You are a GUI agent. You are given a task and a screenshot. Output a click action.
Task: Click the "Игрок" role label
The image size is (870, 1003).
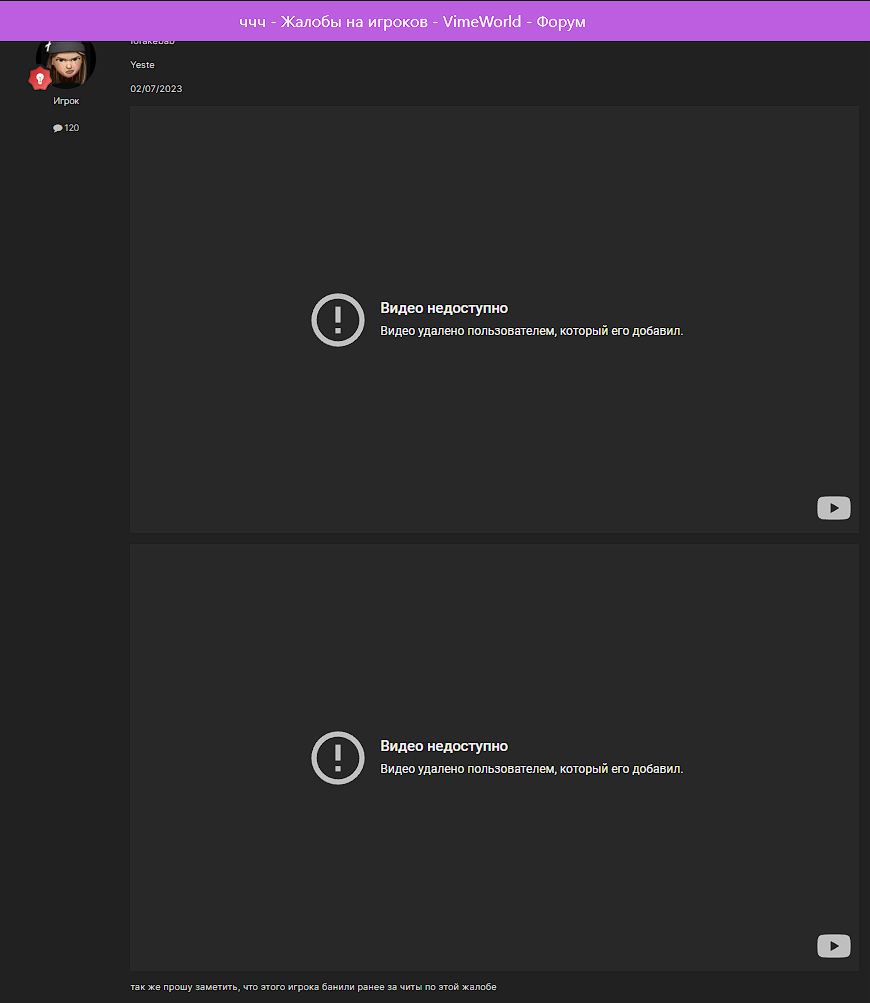(x=66, y=101)
